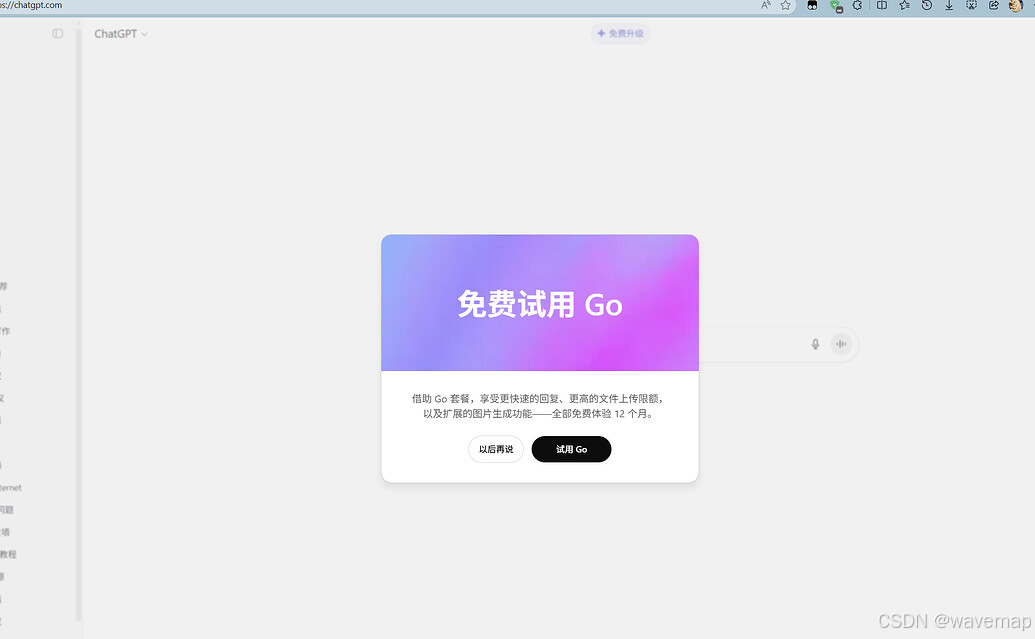Start voice mode with the waveform icon

pyautogui.click(x=841, y=343)
